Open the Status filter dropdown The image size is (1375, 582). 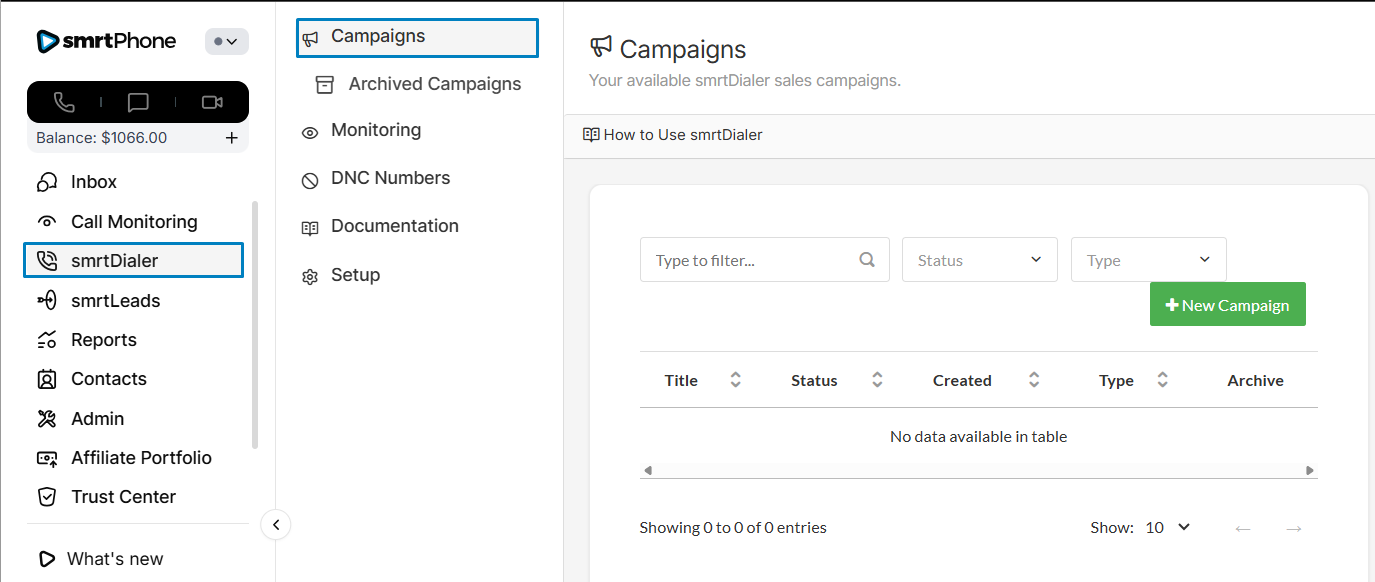(979, 260)
